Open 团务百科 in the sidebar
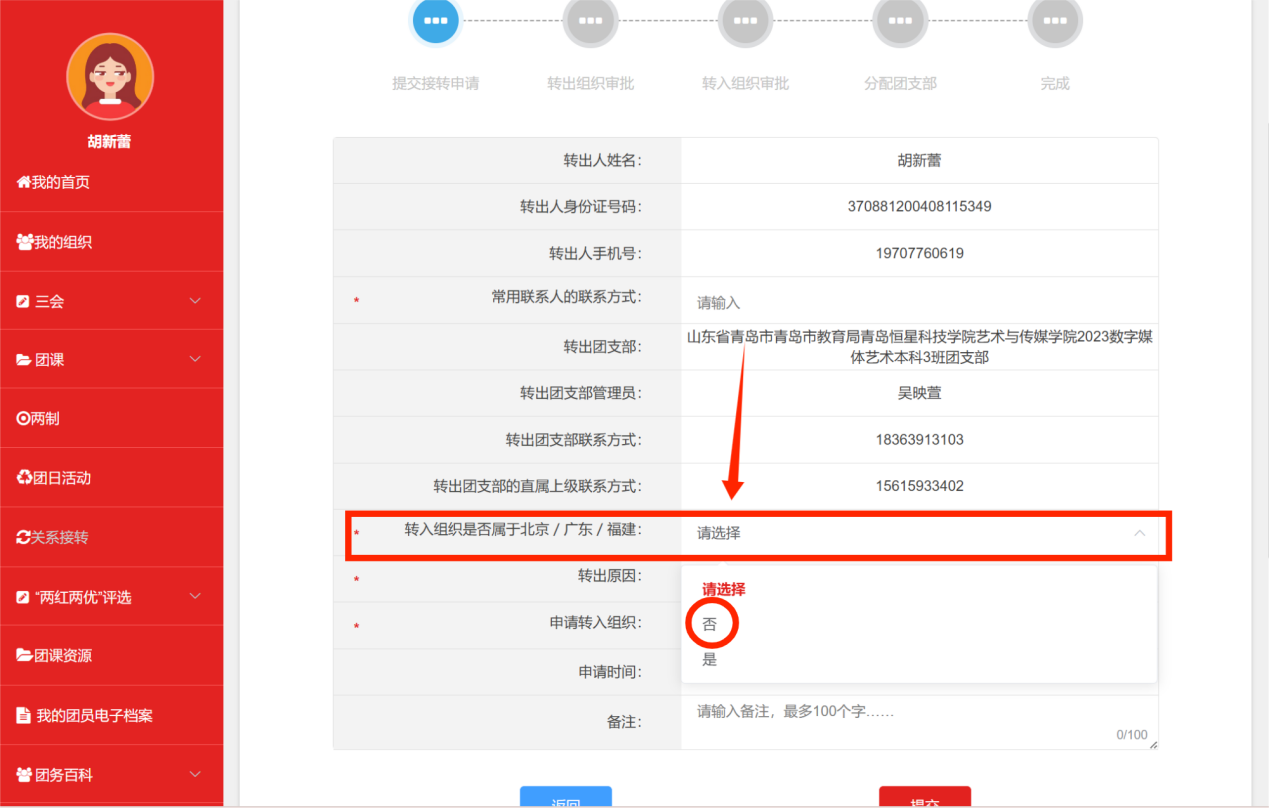1269x808 pixels. coord(63,775)
